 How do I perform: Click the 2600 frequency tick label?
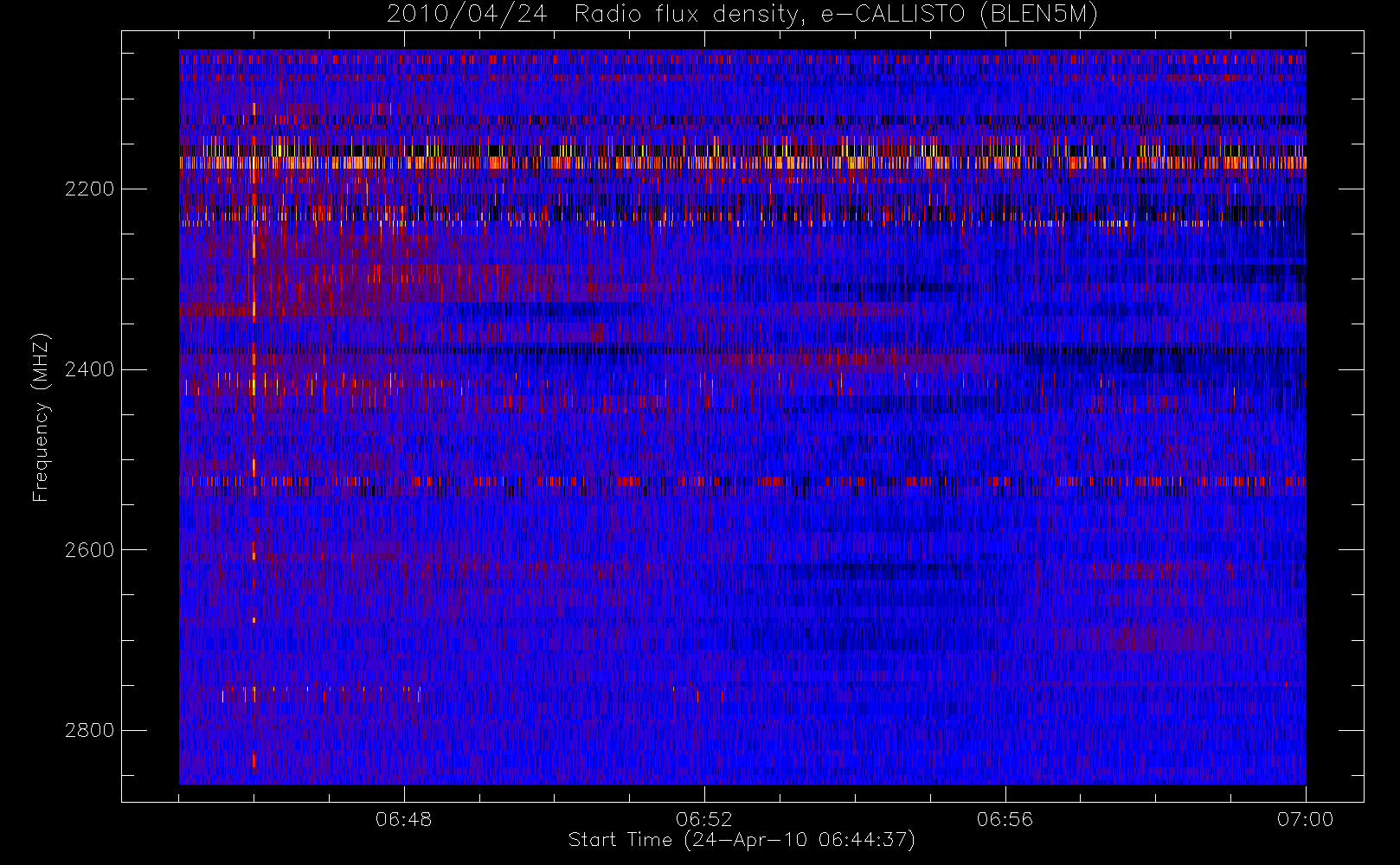89,550
